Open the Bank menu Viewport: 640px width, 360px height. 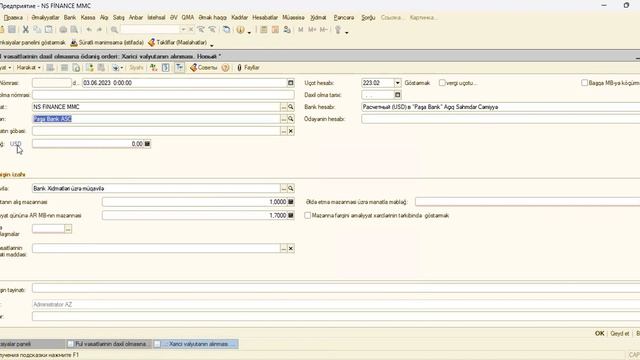[x=70, y=18]
